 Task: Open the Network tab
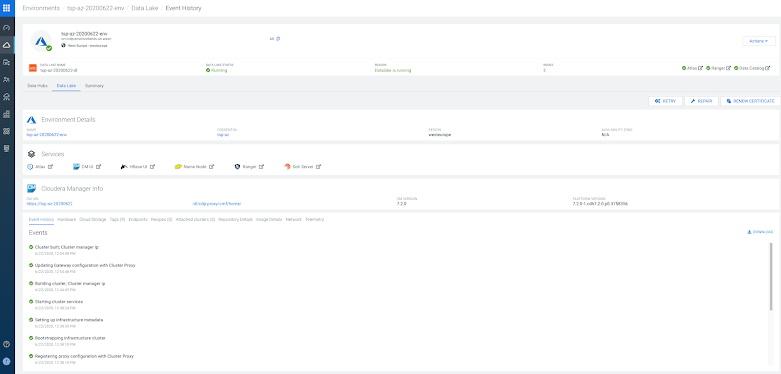[293, 219]
